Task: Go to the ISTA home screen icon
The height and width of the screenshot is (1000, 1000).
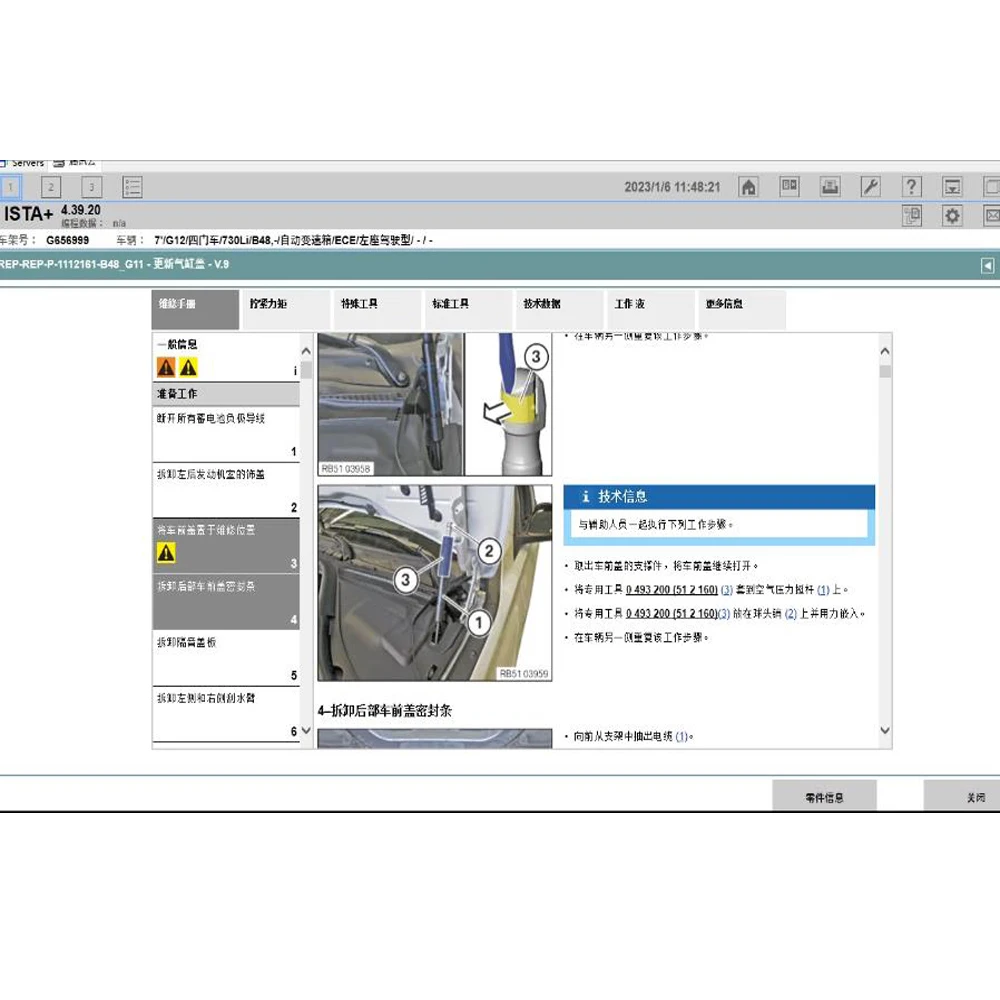Action: pyautogui.click(x=748, y=187)
